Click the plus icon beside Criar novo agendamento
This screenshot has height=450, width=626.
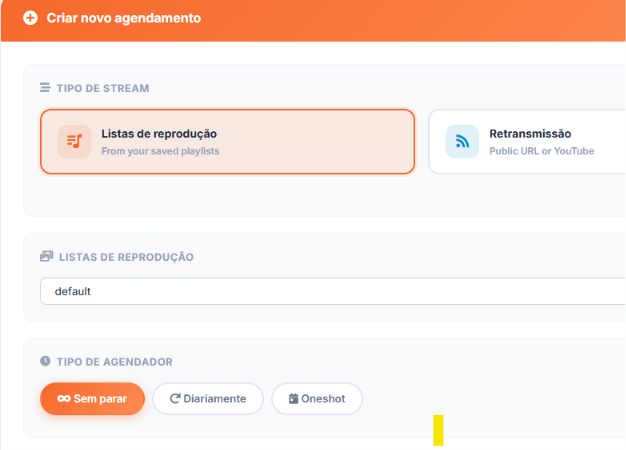[30, 18]
